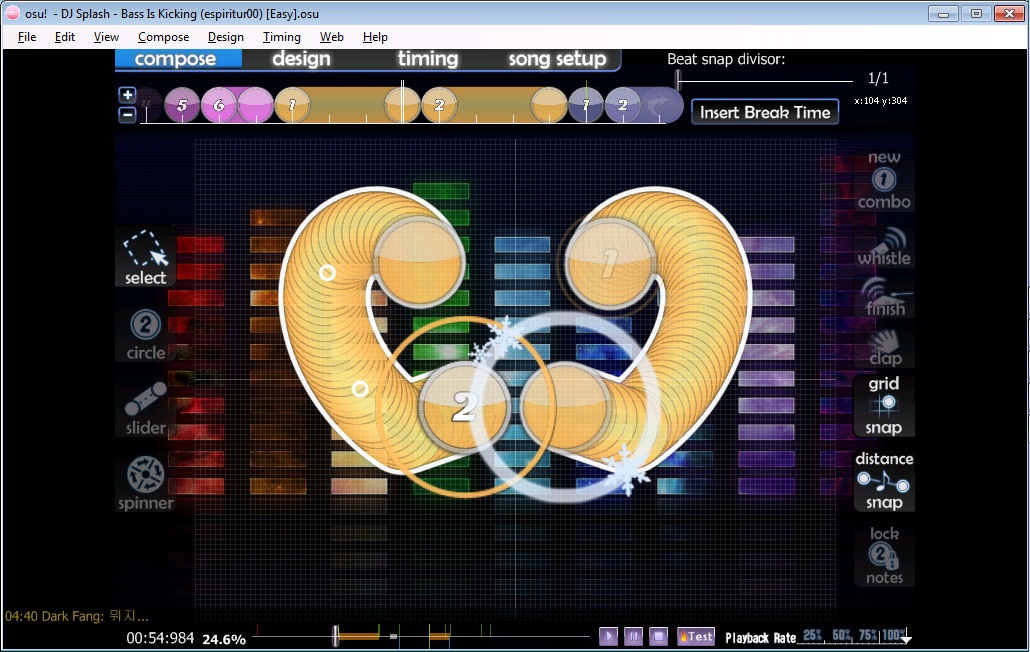Set playback rate to 50%
Viewport: 1030px width, 652px height.
(x=841, y=635)
